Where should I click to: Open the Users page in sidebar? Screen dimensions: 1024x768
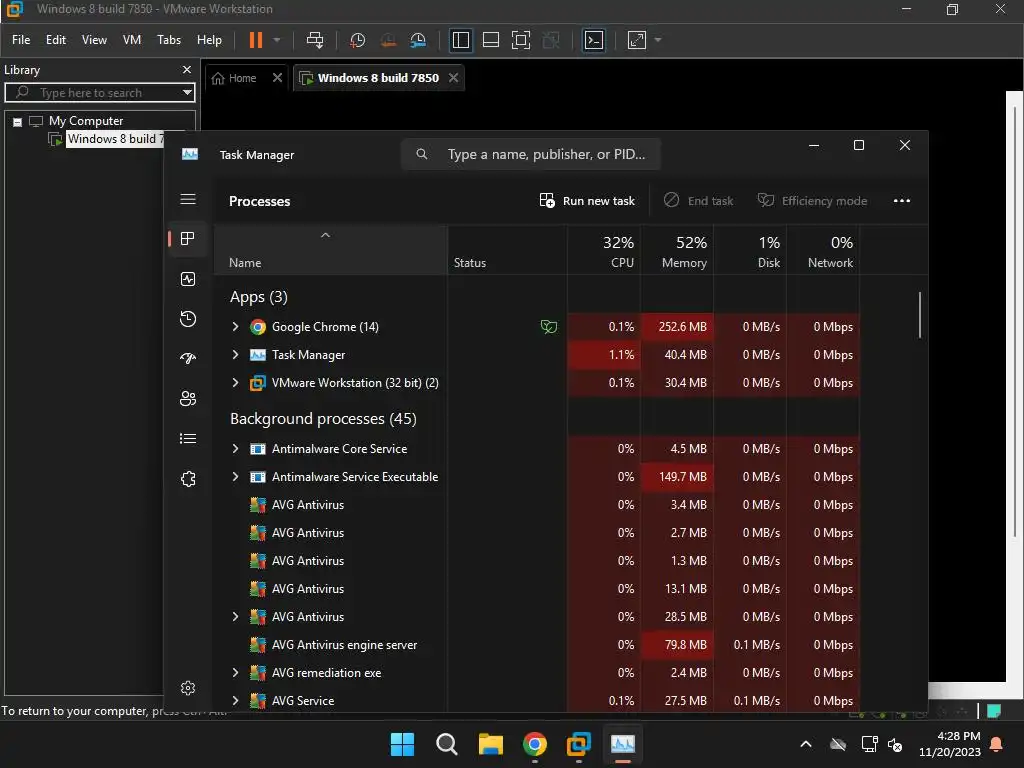188,399
